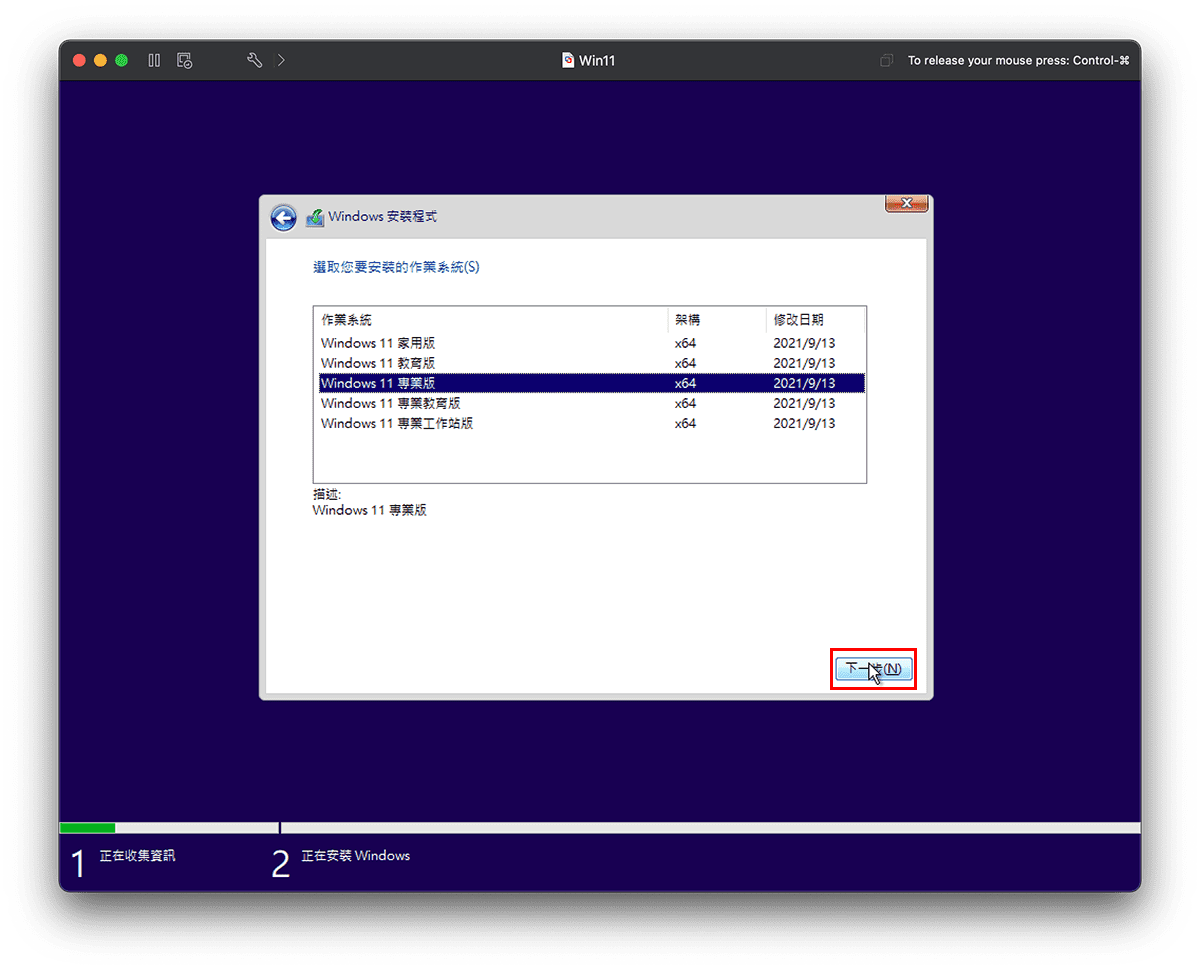Image resolution: width=1200 pixels, height=970 pixels.
Task: Click the green installation progress bar
Action: [87, 828]
